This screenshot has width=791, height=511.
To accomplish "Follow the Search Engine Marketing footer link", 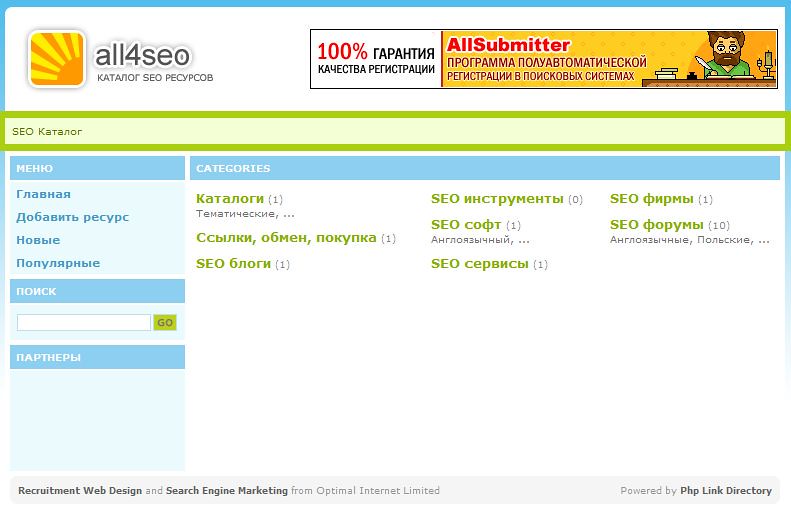I will click(227, 491).
